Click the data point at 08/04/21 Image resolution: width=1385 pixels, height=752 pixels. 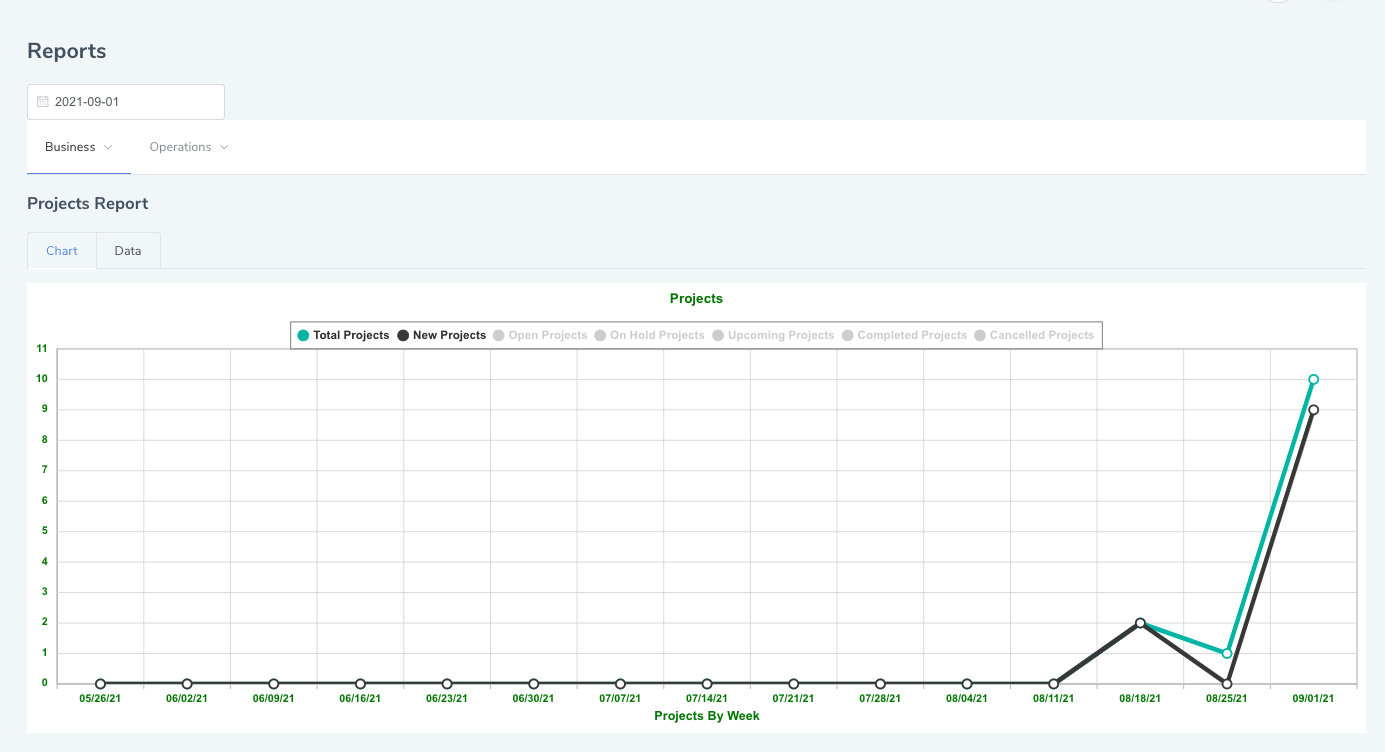967,684
